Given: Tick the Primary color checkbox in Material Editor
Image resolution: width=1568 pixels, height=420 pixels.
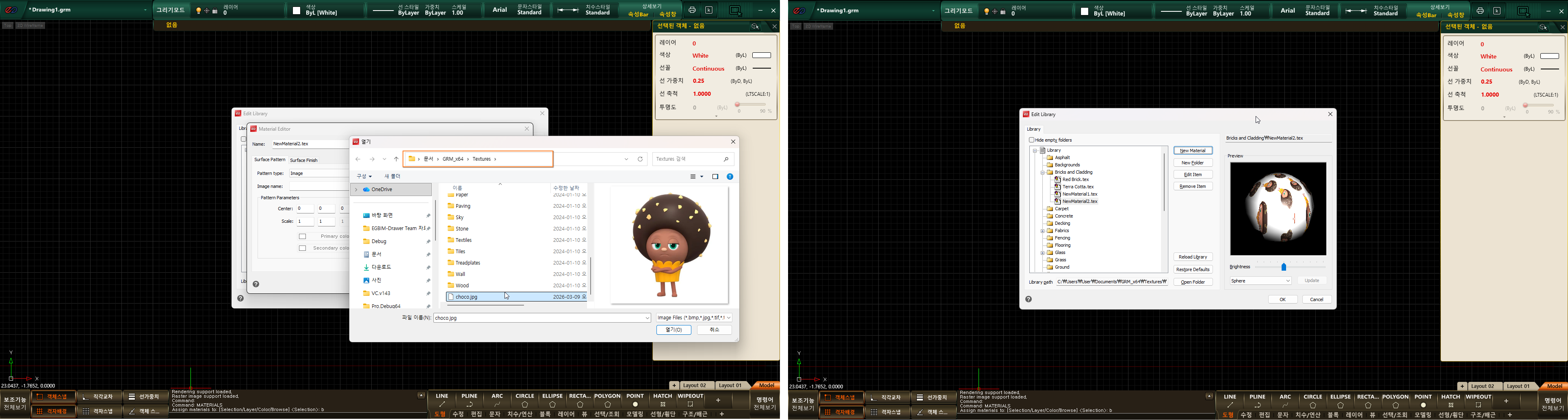Looking at the screenshot, I should tap(303, 237).
